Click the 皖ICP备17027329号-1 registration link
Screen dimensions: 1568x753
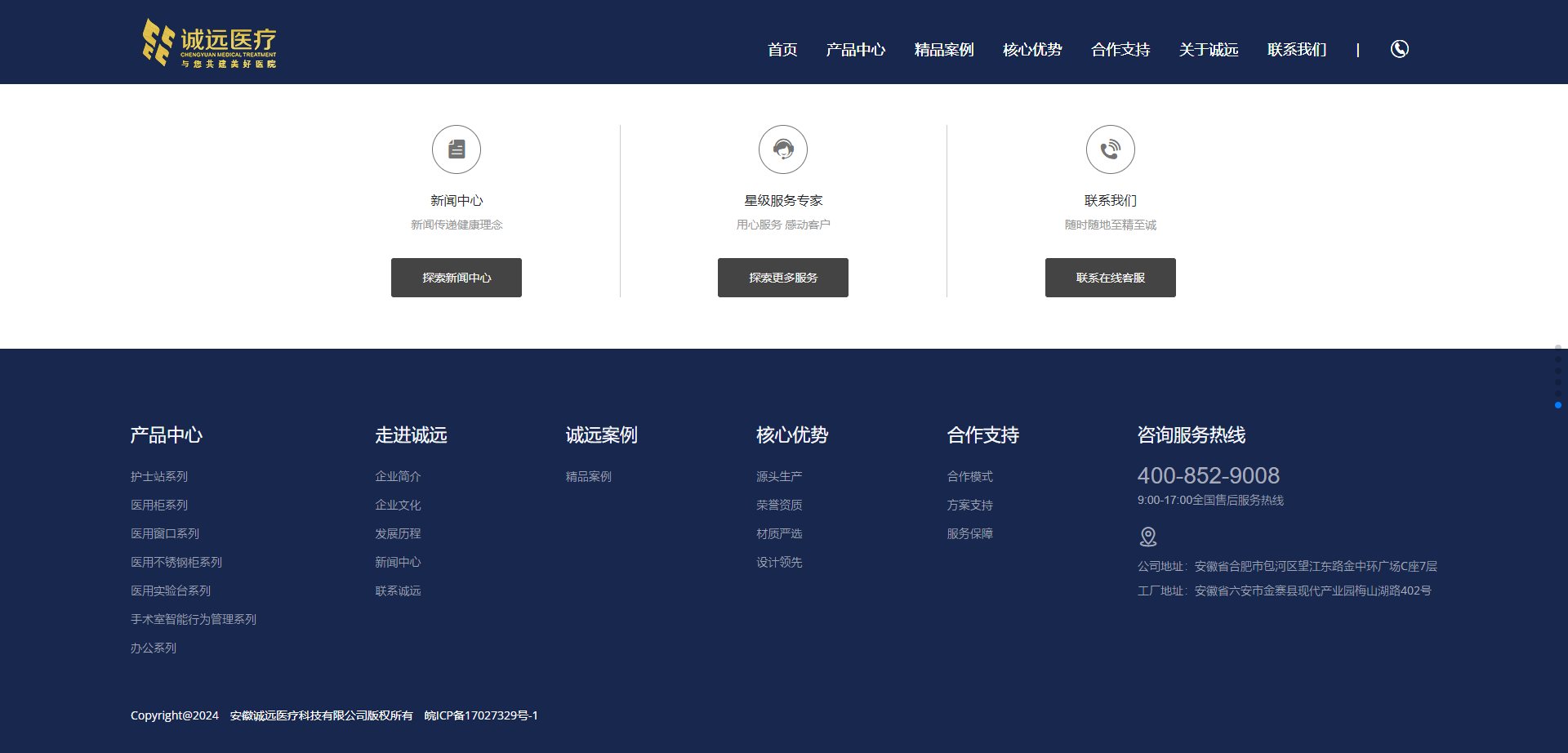[481, 715]
